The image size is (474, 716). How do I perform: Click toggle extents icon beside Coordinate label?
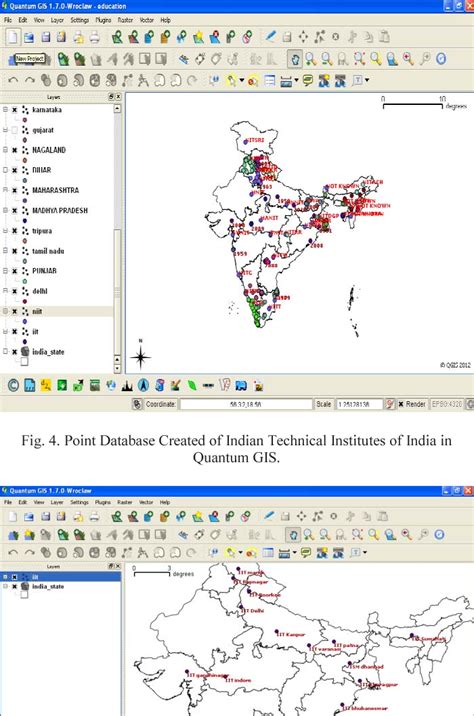pos(137,404)
